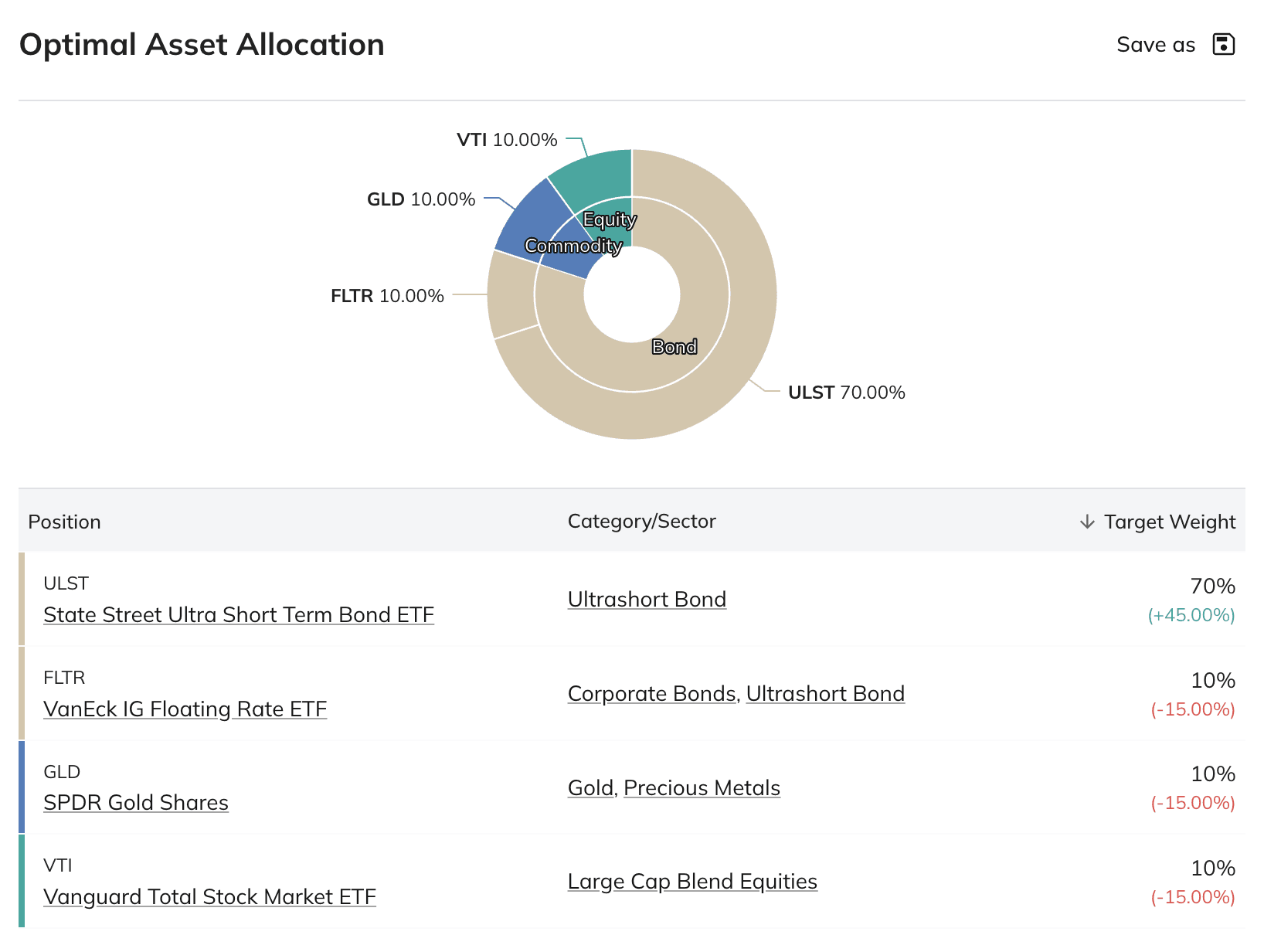The image size is (1264, 952).
Task: Select the small FLTR outer ring slice
Action: 511,295
